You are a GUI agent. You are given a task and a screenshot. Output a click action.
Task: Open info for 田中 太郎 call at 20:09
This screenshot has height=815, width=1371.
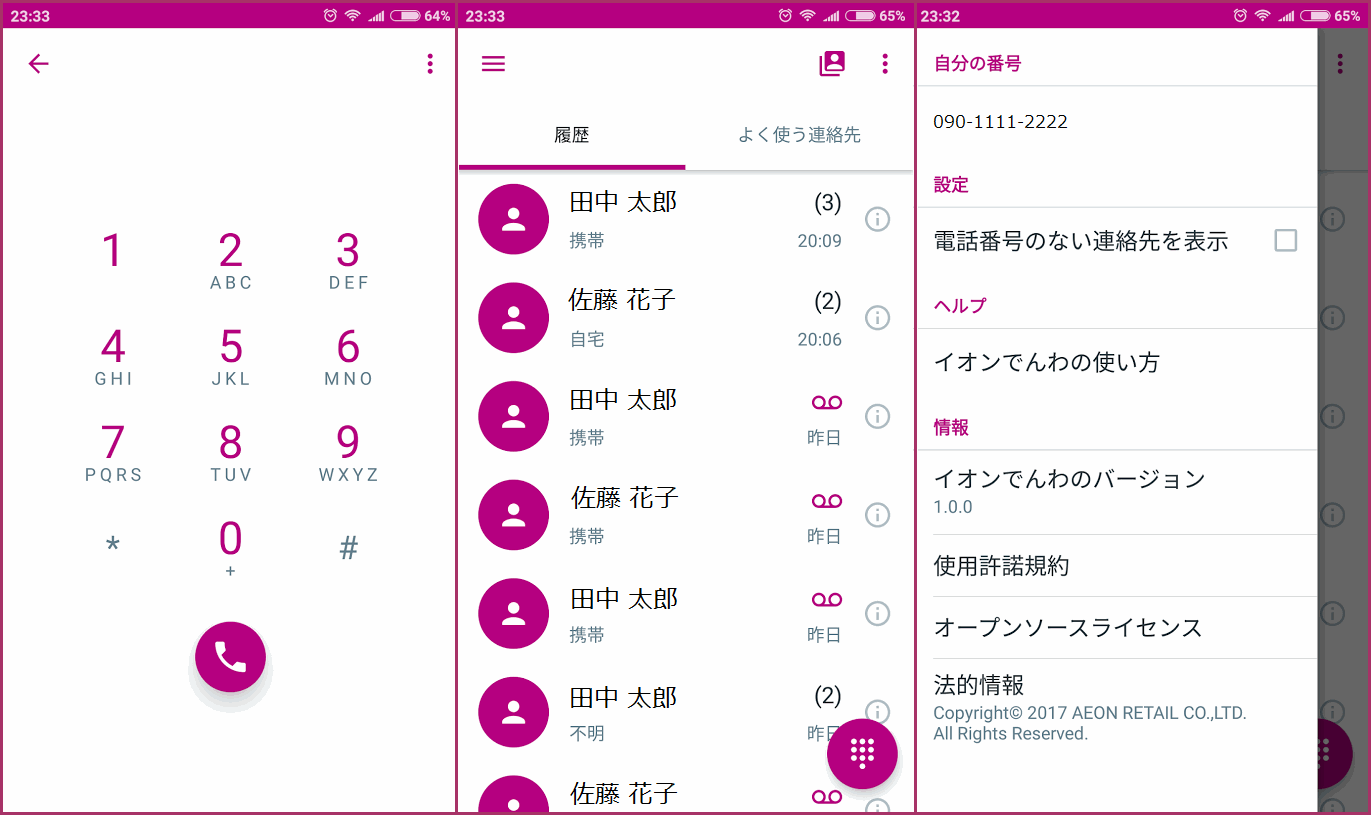pos(877,219)
